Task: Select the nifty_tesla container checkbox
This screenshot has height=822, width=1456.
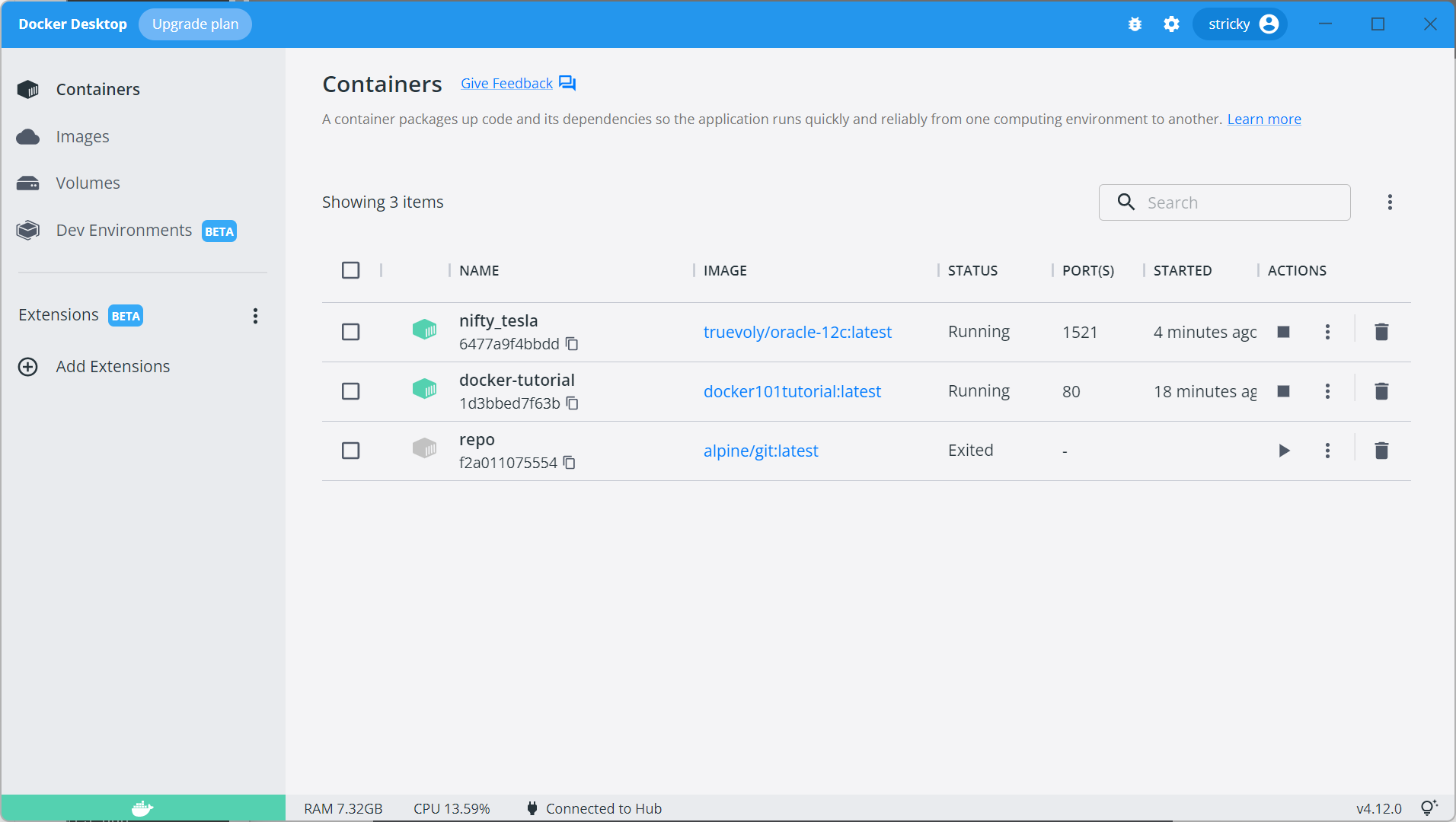Action: click(x=350, y=332)
